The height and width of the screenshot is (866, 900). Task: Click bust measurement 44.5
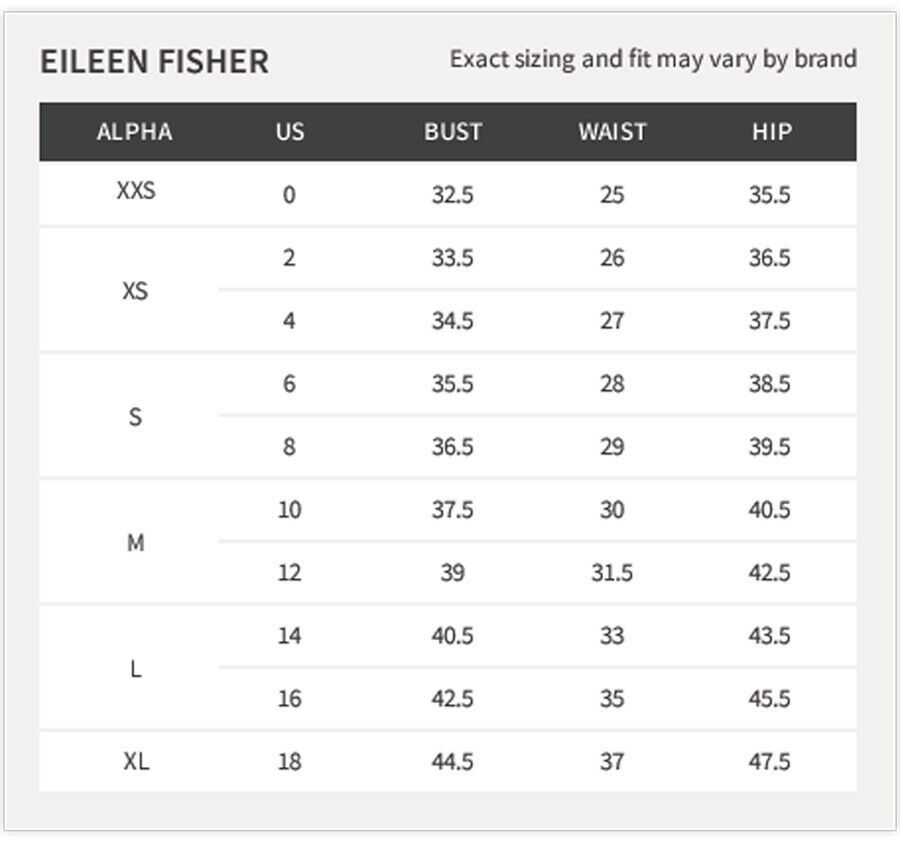coord(452,762)
